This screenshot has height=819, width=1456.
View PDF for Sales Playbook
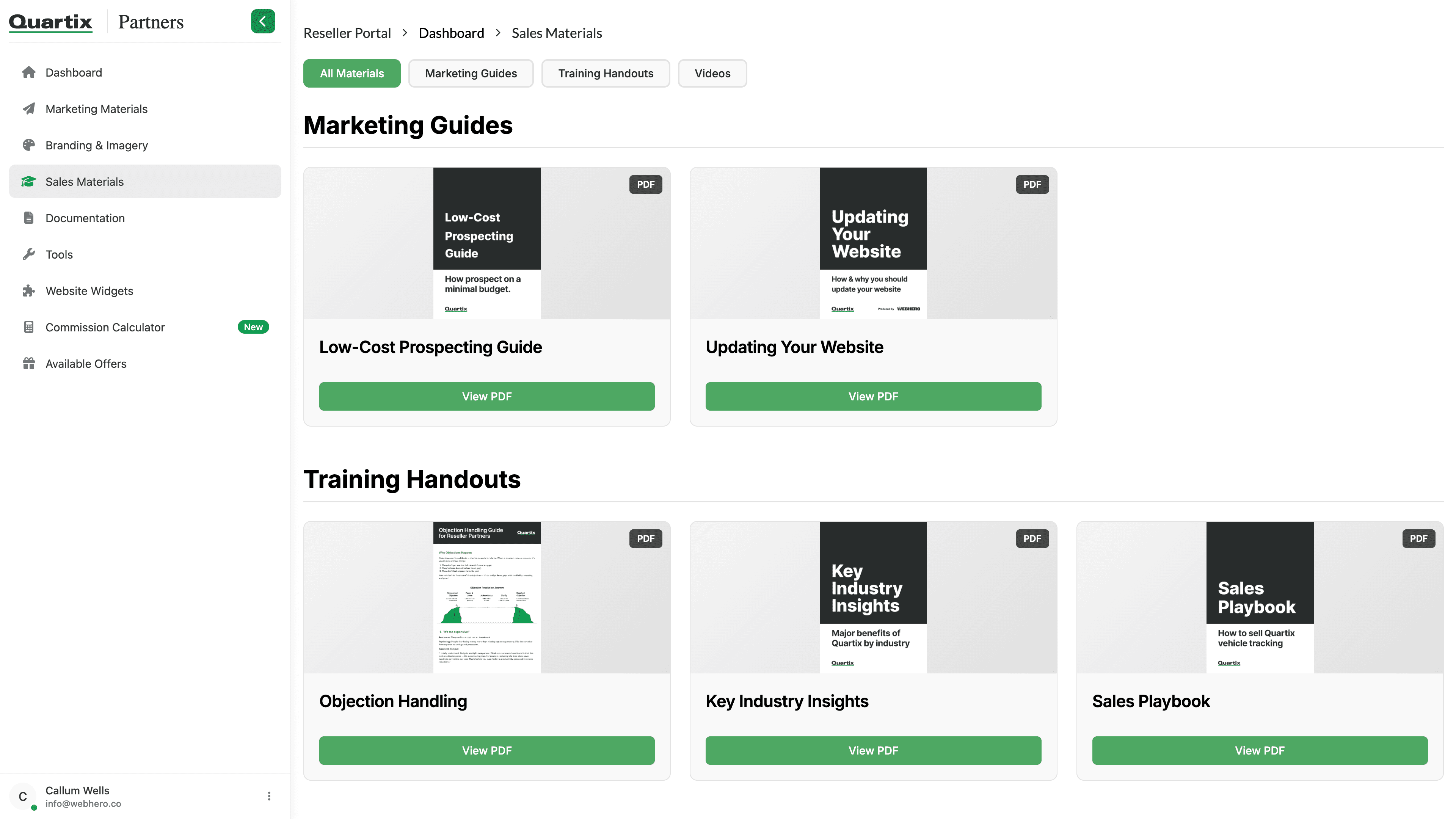point(1259,750)
